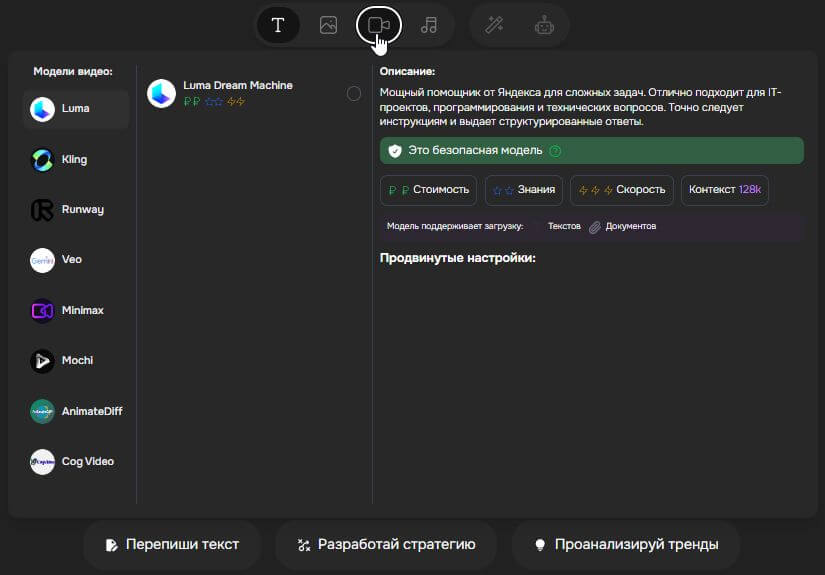Switch to the text models tab icon
This screenshot has width=825, height=575.
(278, 26)
